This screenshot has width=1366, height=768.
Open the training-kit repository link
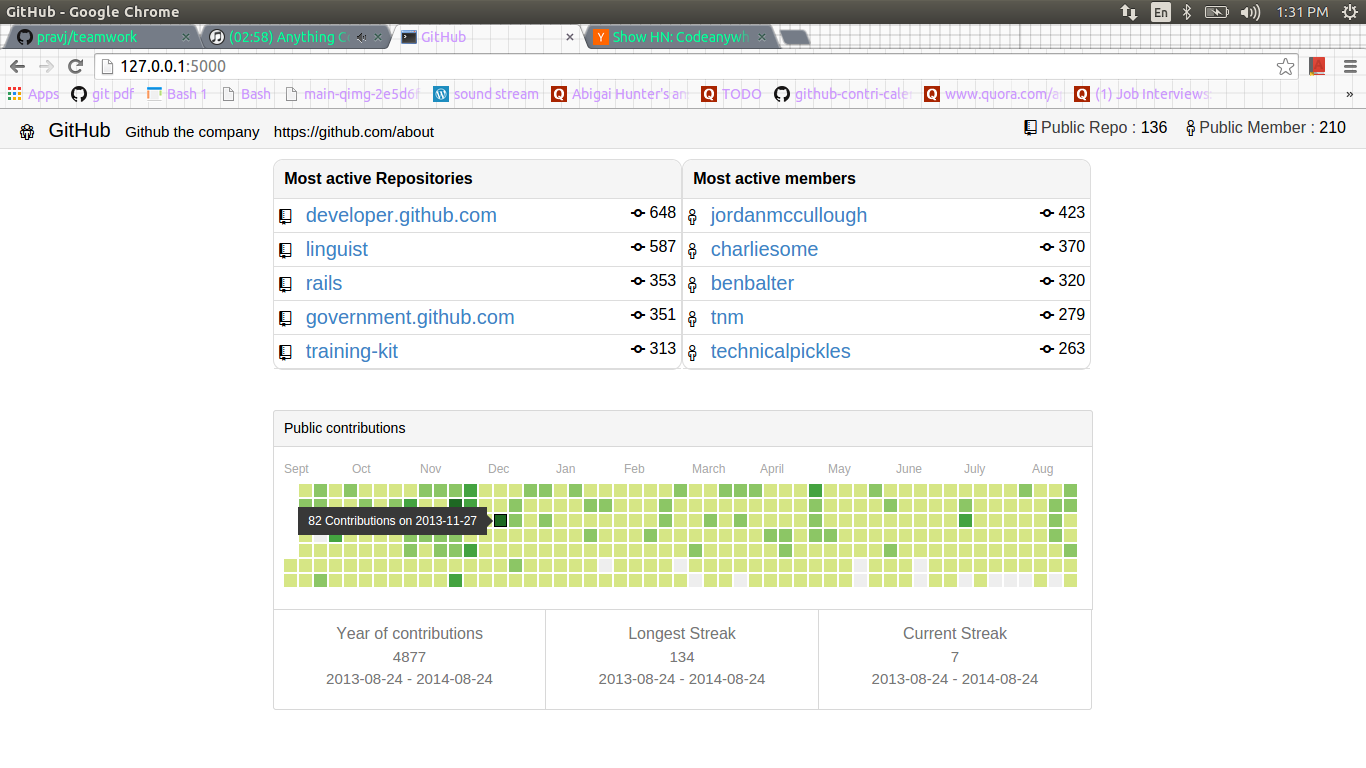(352, 351)
